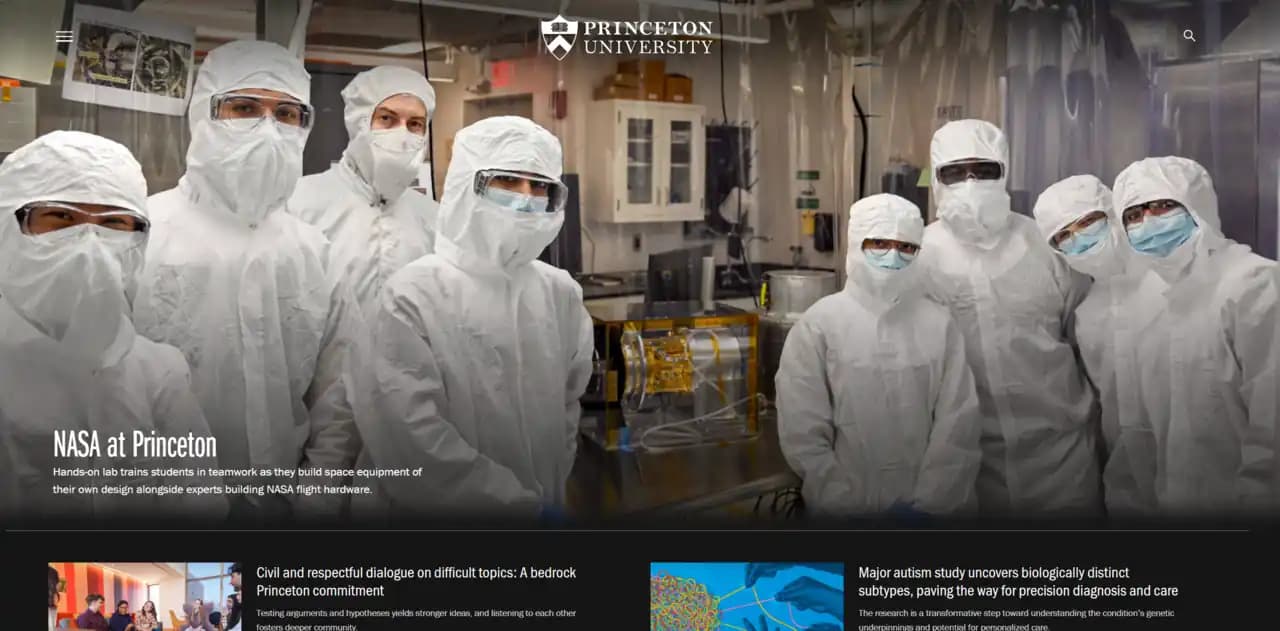Viewport: 1280px width, 631px height.
Task: Click the students discussion thumbnail image
Action: point(144,596)
